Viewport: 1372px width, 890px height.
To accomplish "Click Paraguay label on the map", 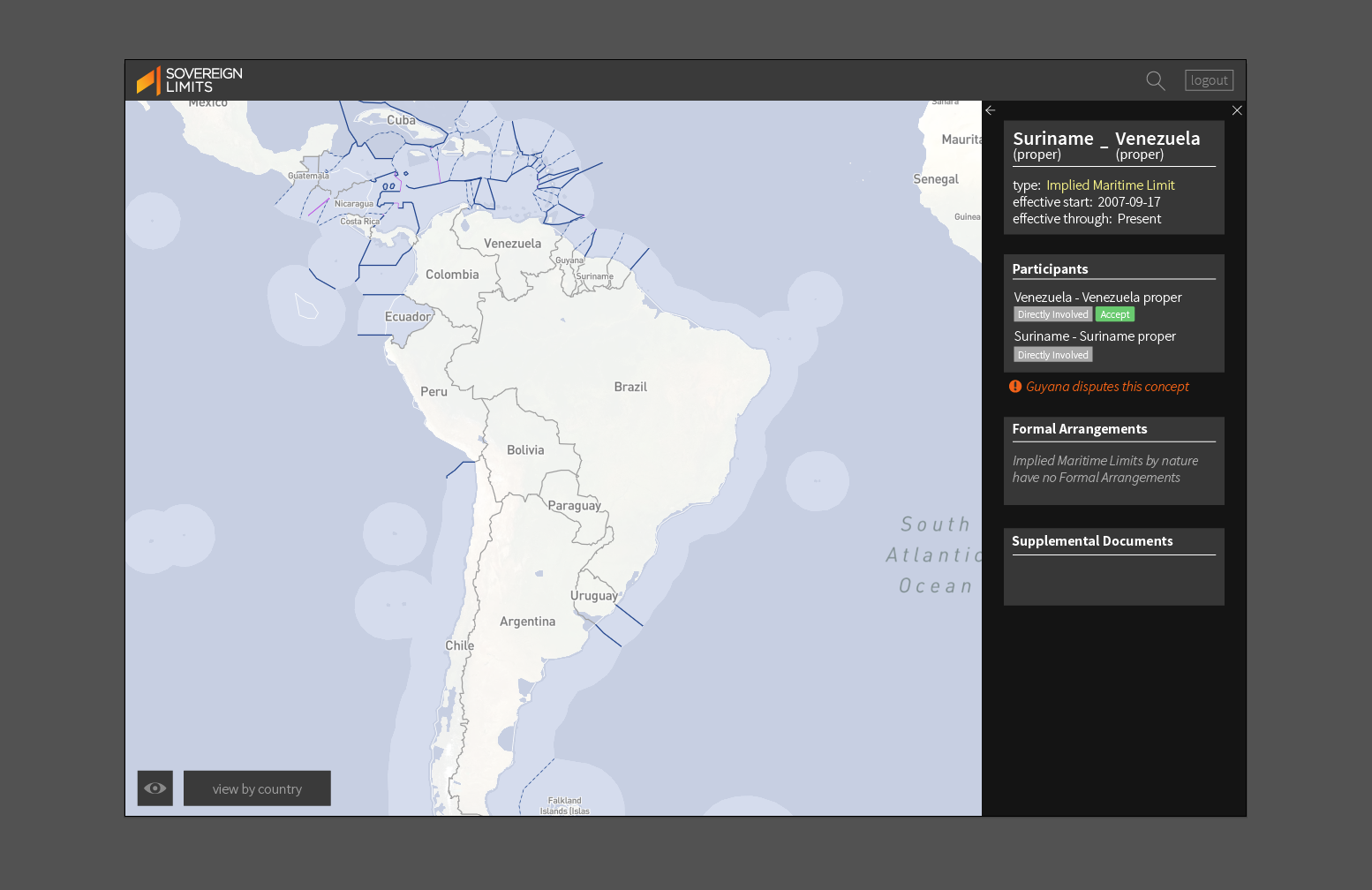I will pos(574,506).
